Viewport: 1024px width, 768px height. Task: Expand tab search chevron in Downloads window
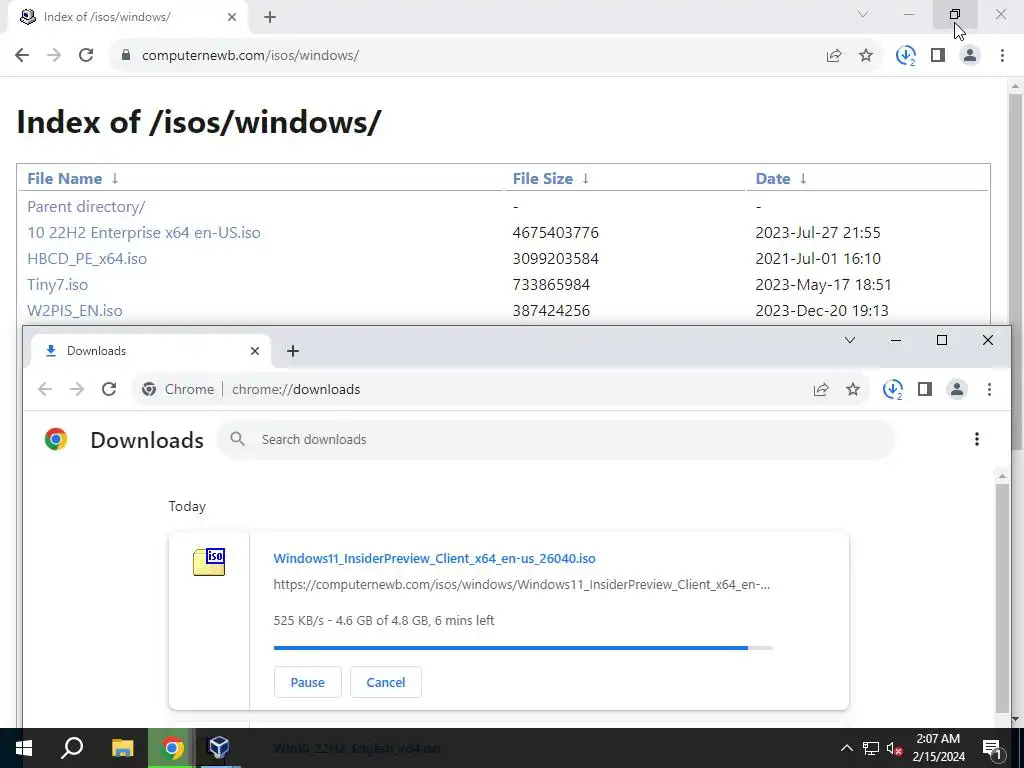pyautogui.click(x=850, y=340)
